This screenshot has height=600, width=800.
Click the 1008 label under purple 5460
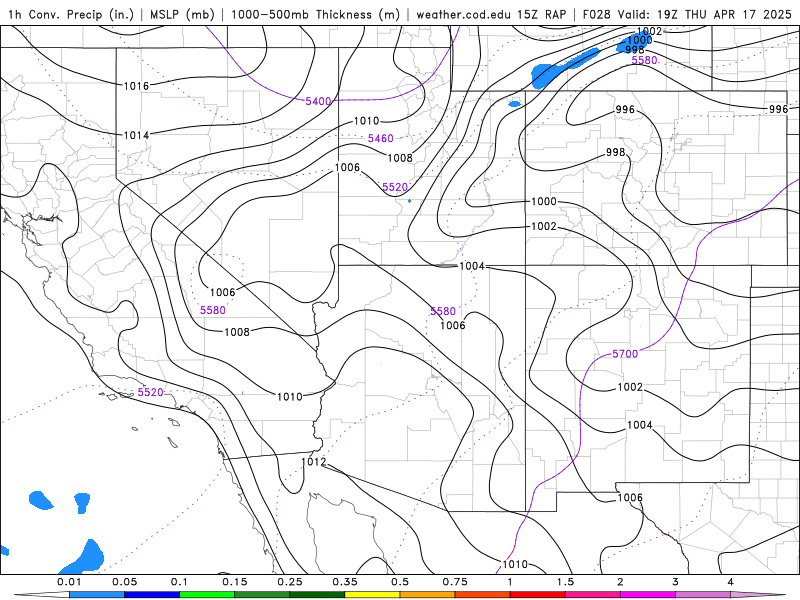[x=400, y=158]
